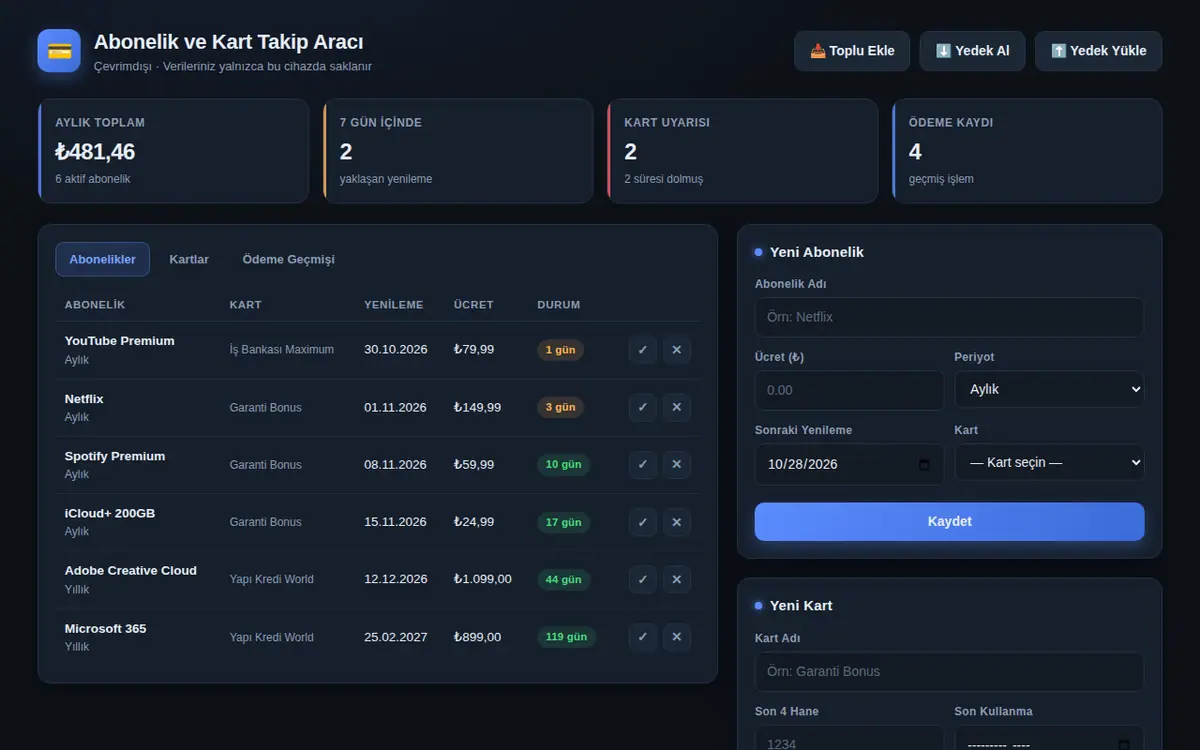Click the X icon for YouTube Premium
The width and height of the screenshot is (1200, 750).
pos(677,350)
